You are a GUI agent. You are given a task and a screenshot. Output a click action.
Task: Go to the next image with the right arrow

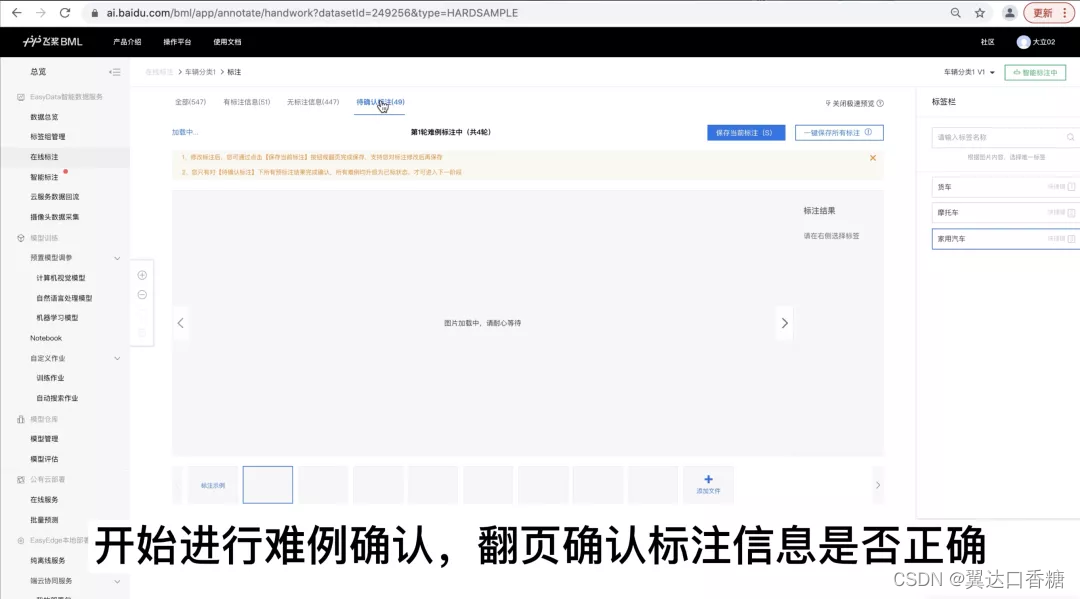[784, 322]
